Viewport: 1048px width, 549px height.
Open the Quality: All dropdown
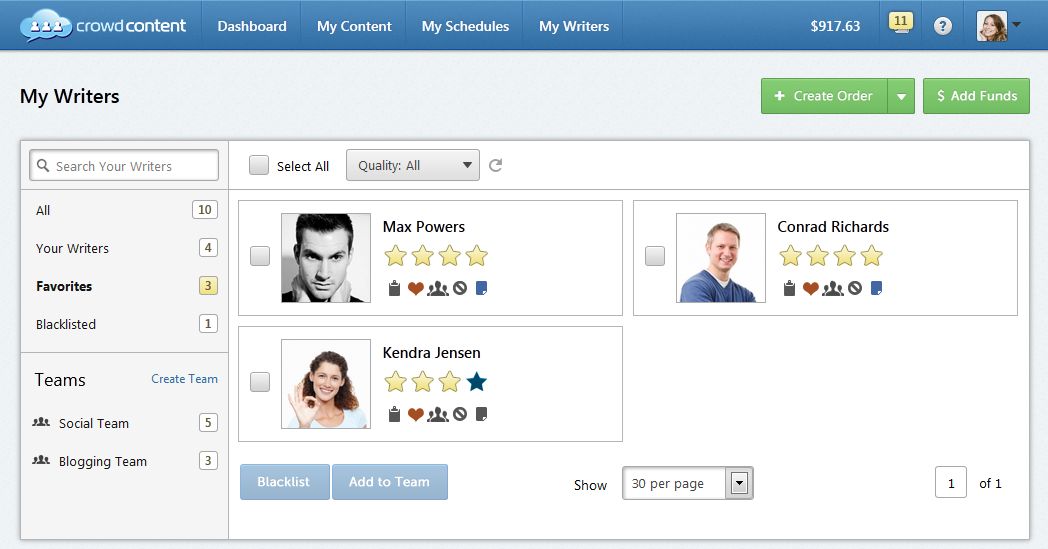412,166
